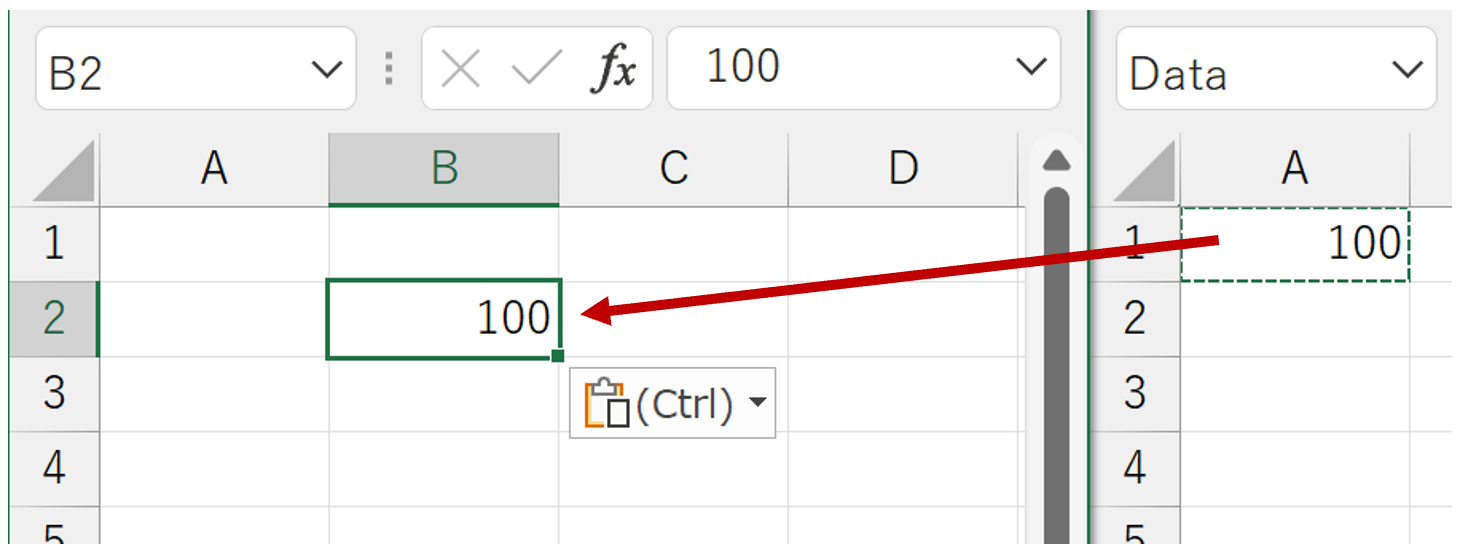Image resolution: width=1460 pixels, height=552 pixels.
Task: Click the left Select All corner triangle
Action: point(64,172)
